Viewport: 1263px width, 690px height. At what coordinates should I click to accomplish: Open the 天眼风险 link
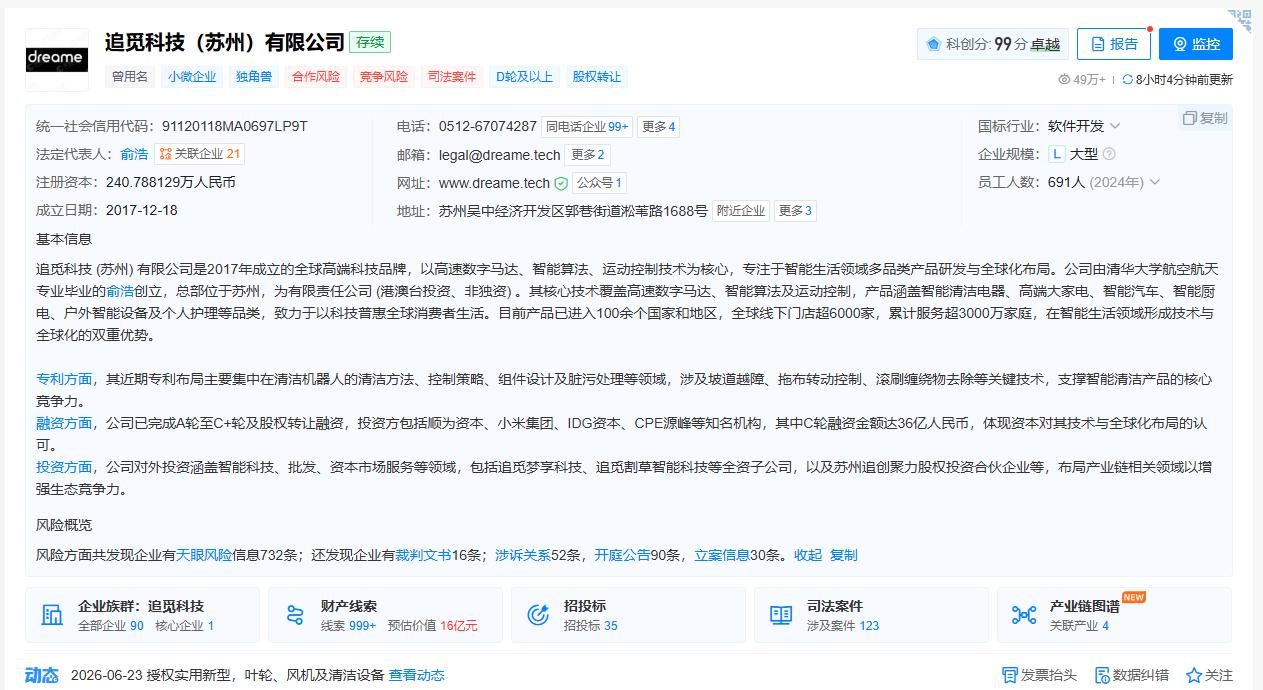pyautogui.click(x=204, y=555)
